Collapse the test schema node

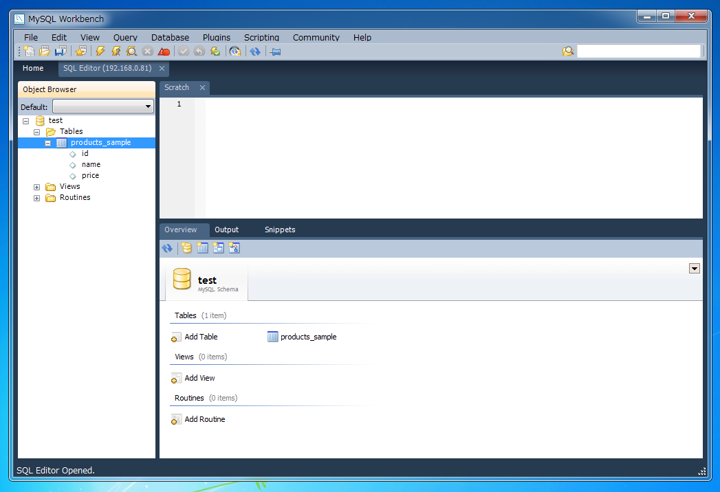[26, 121]
